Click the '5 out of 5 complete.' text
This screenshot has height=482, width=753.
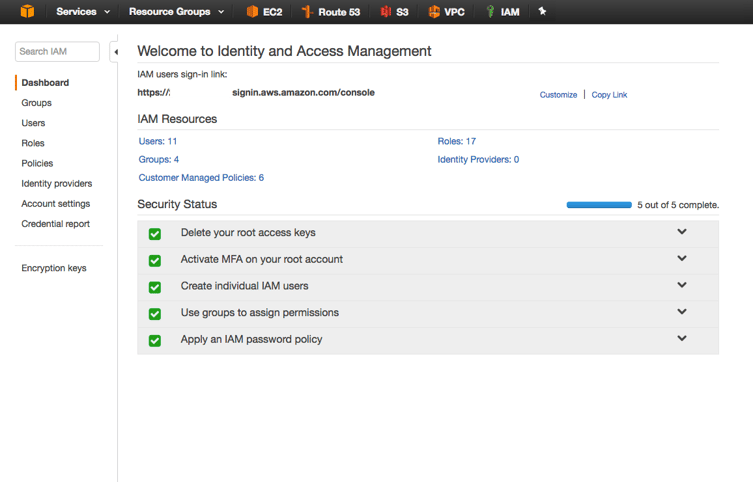[678, 205]
